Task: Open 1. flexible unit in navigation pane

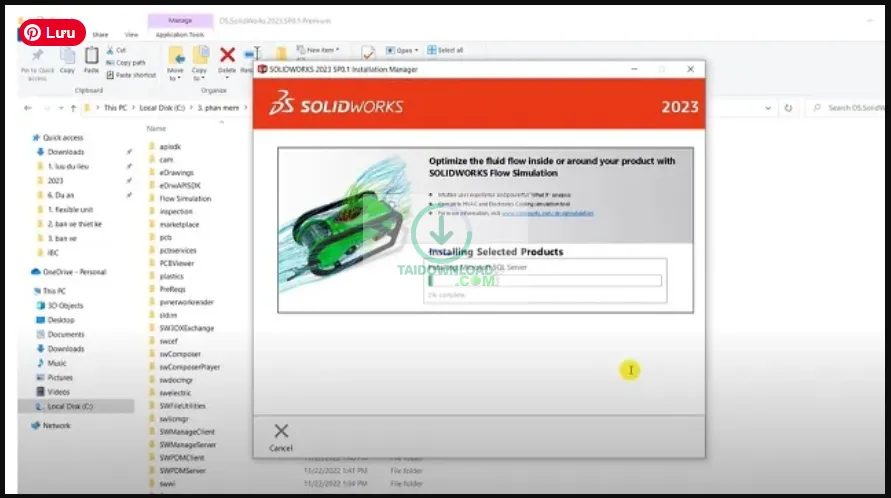Action: tap(70, 210)
